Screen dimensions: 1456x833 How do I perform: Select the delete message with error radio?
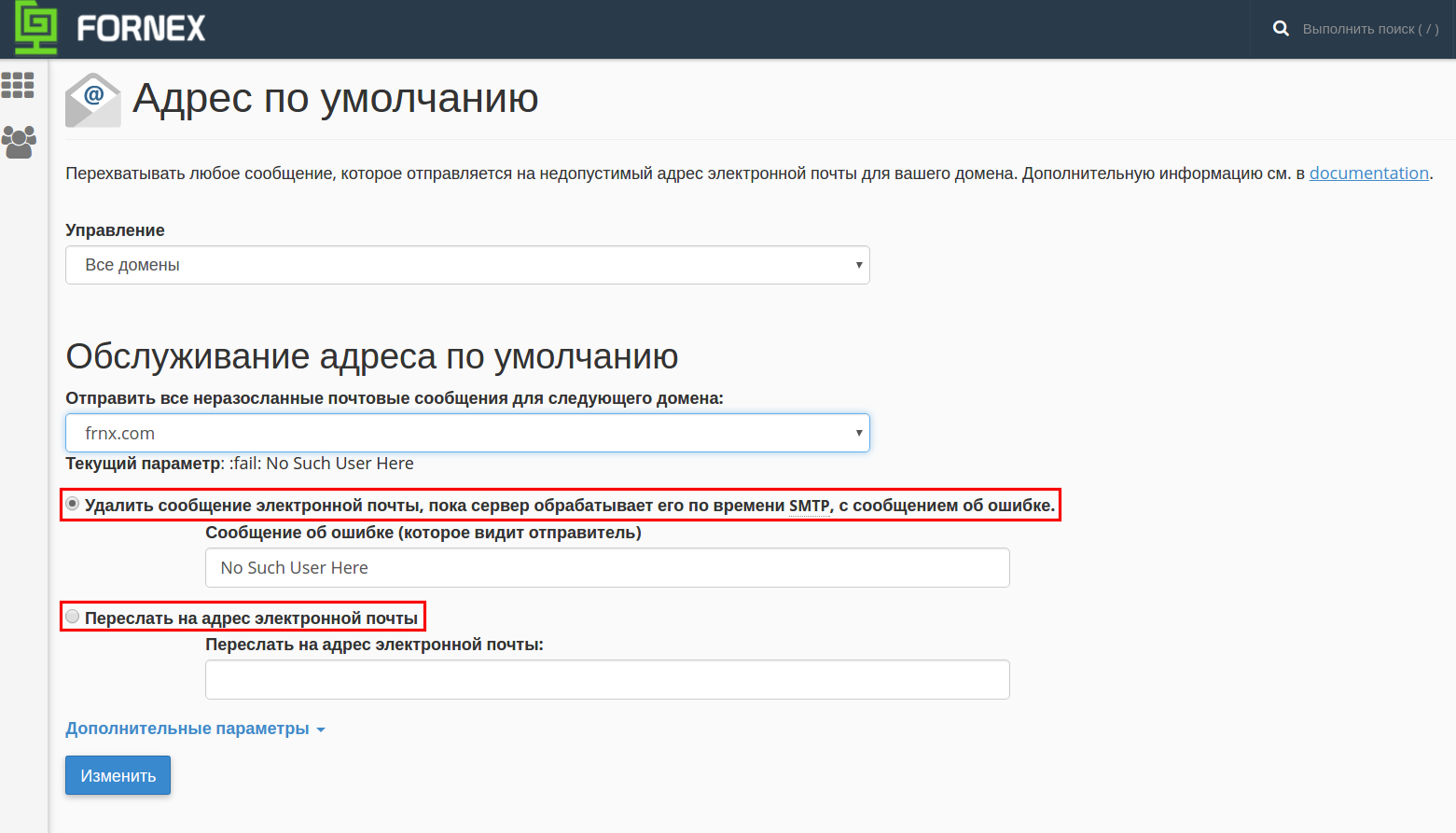[73, 504]
